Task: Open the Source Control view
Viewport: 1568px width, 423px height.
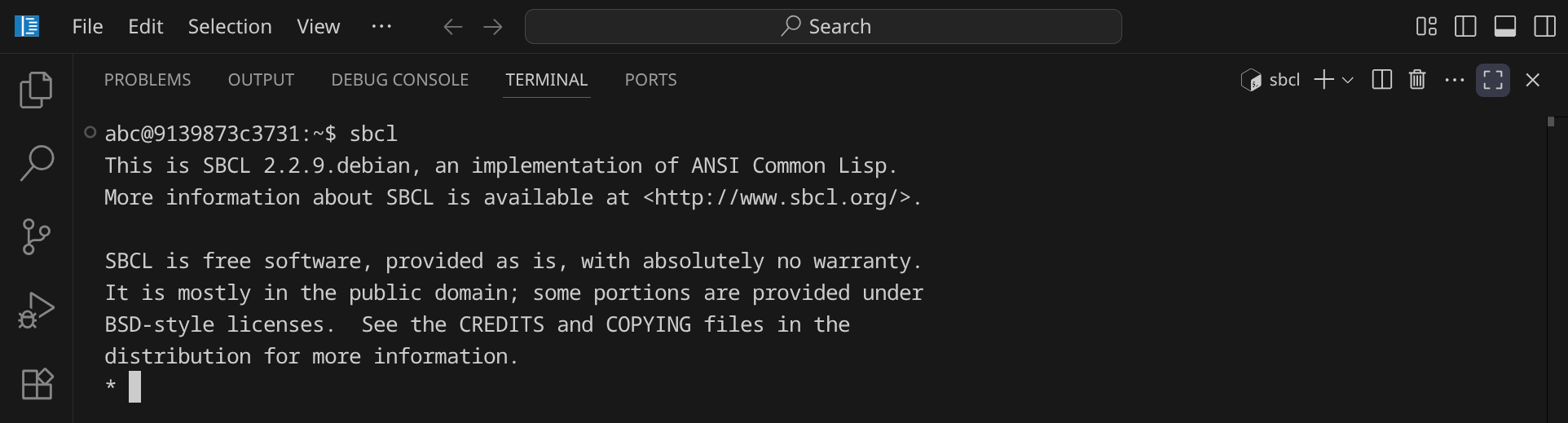Action: tap(36, 236)
